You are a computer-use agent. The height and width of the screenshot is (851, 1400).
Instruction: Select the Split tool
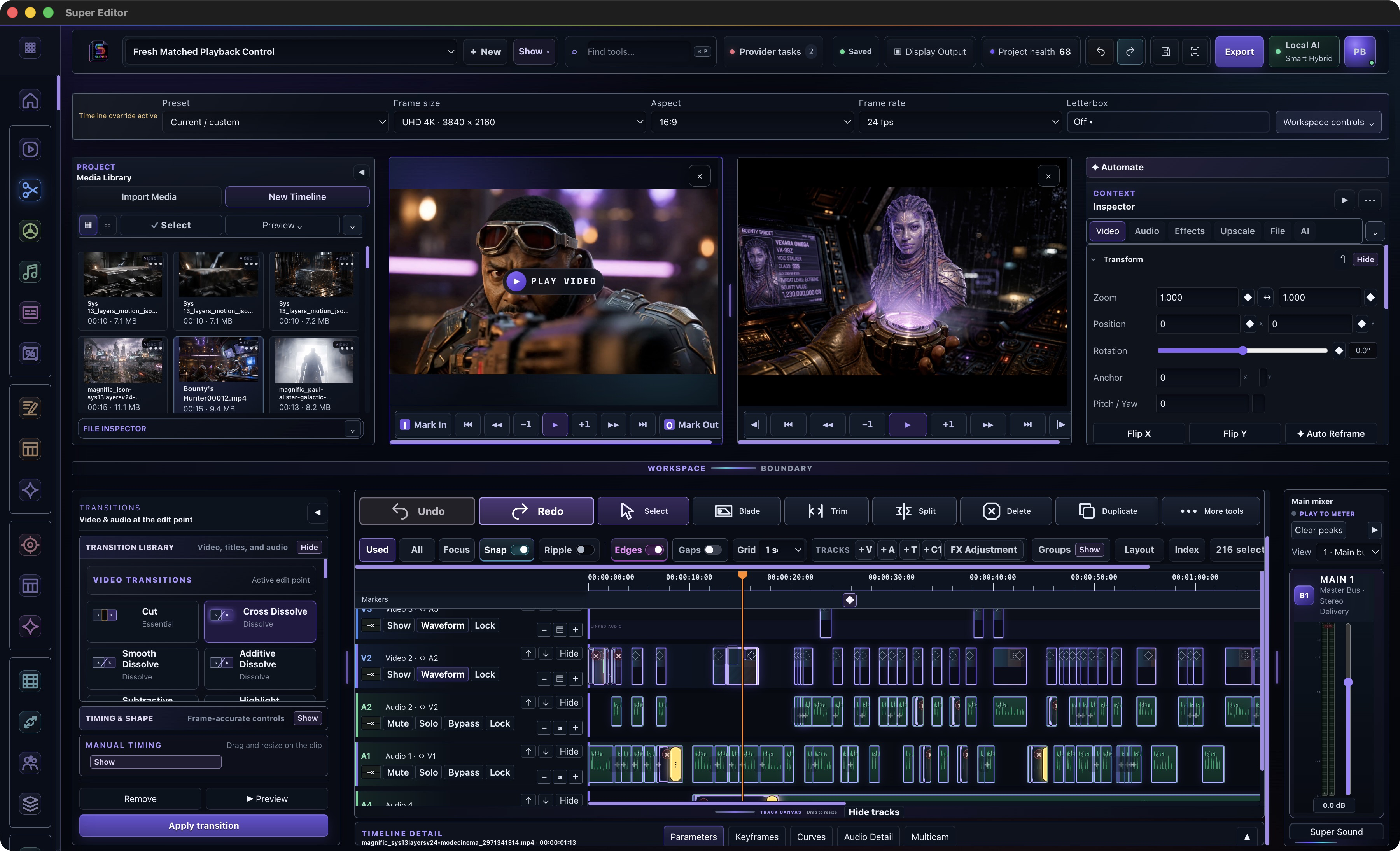tap(915, 511)
